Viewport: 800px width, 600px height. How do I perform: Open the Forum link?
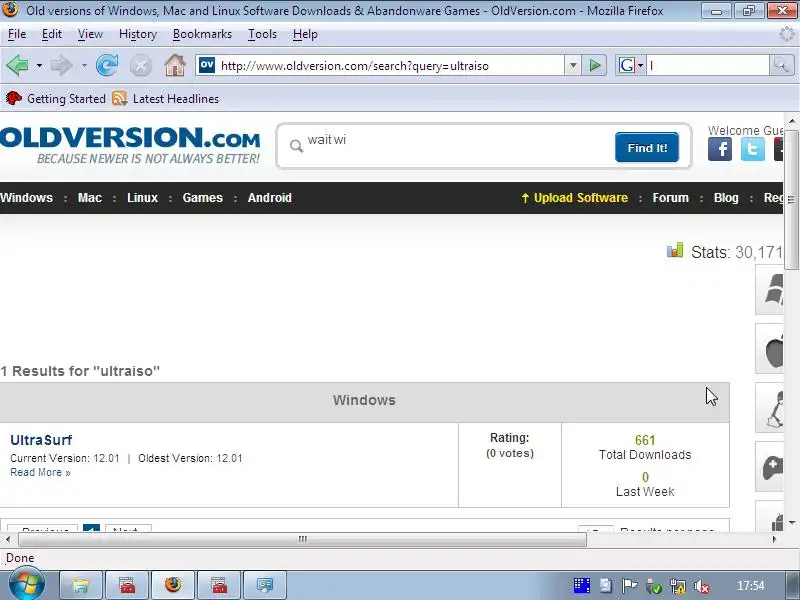[670, 198]
